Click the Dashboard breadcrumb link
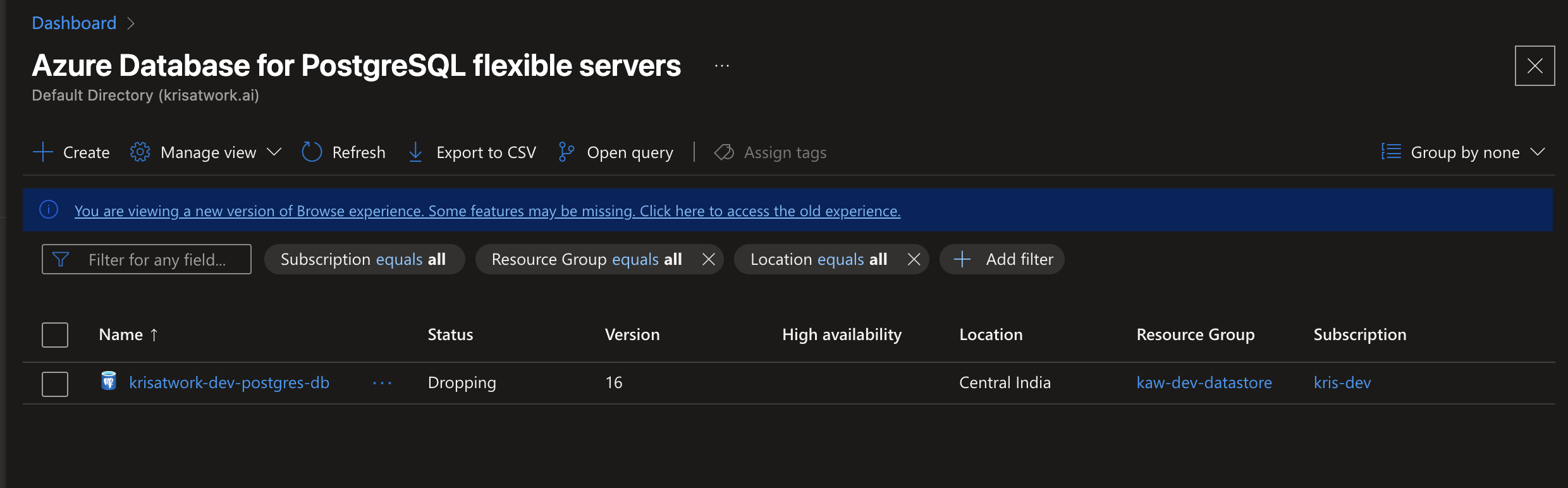 tap(74, 23)
